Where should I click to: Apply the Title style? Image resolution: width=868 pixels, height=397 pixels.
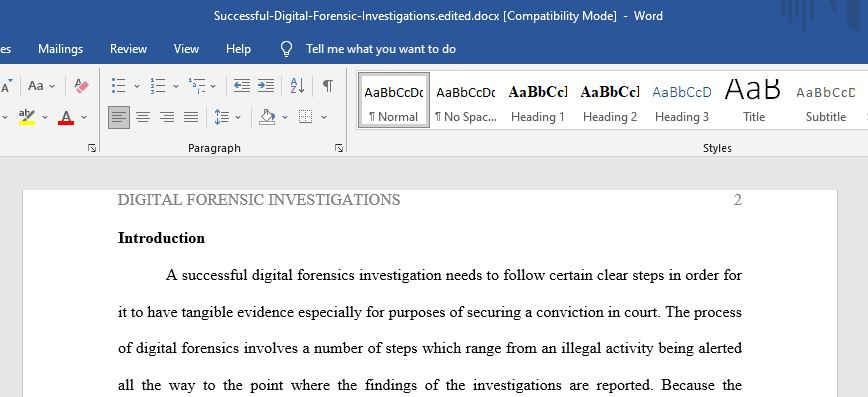click(753, 100)
